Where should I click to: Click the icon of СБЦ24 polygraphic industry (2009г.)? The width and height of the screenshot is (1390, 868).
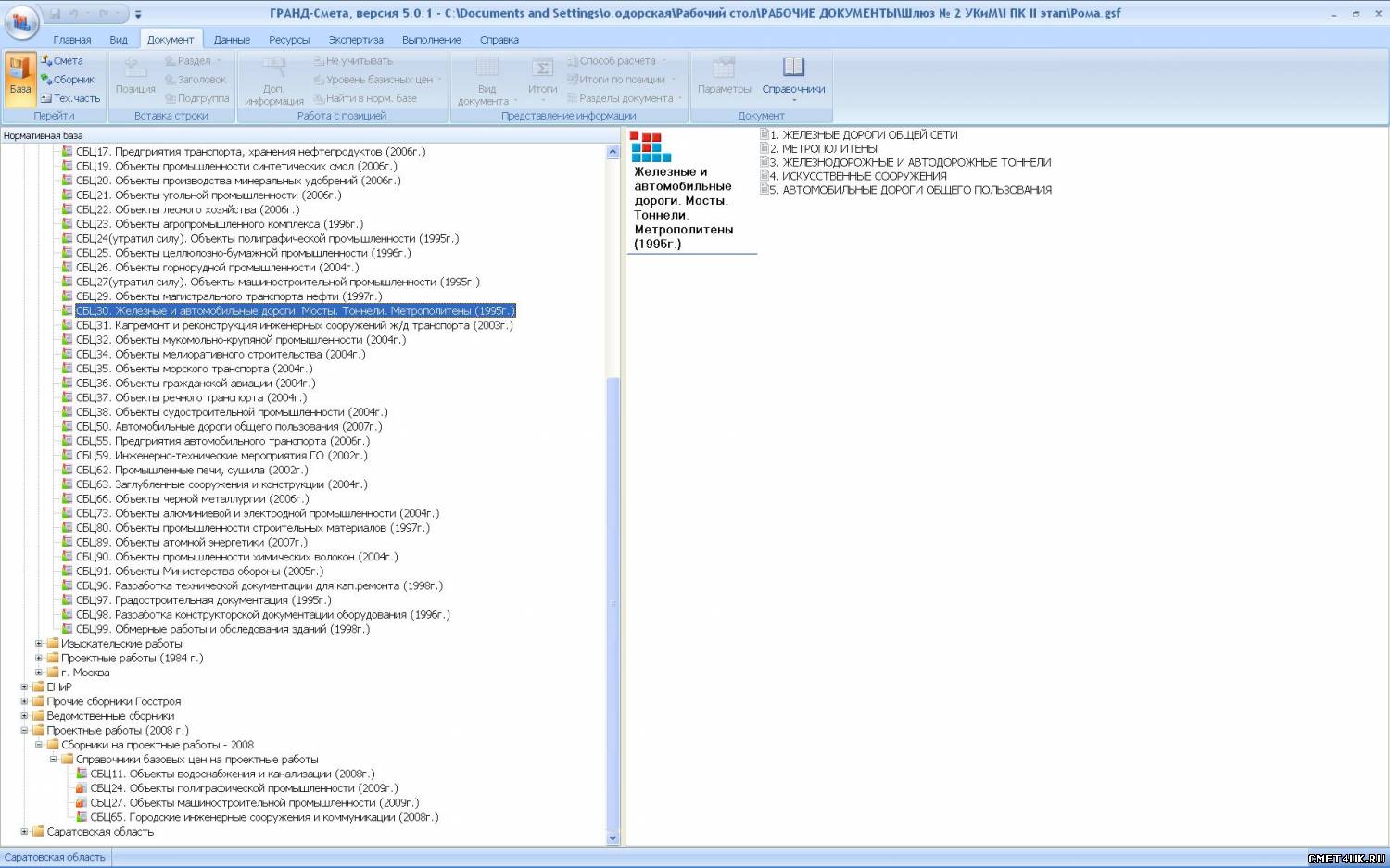(82, 788)
